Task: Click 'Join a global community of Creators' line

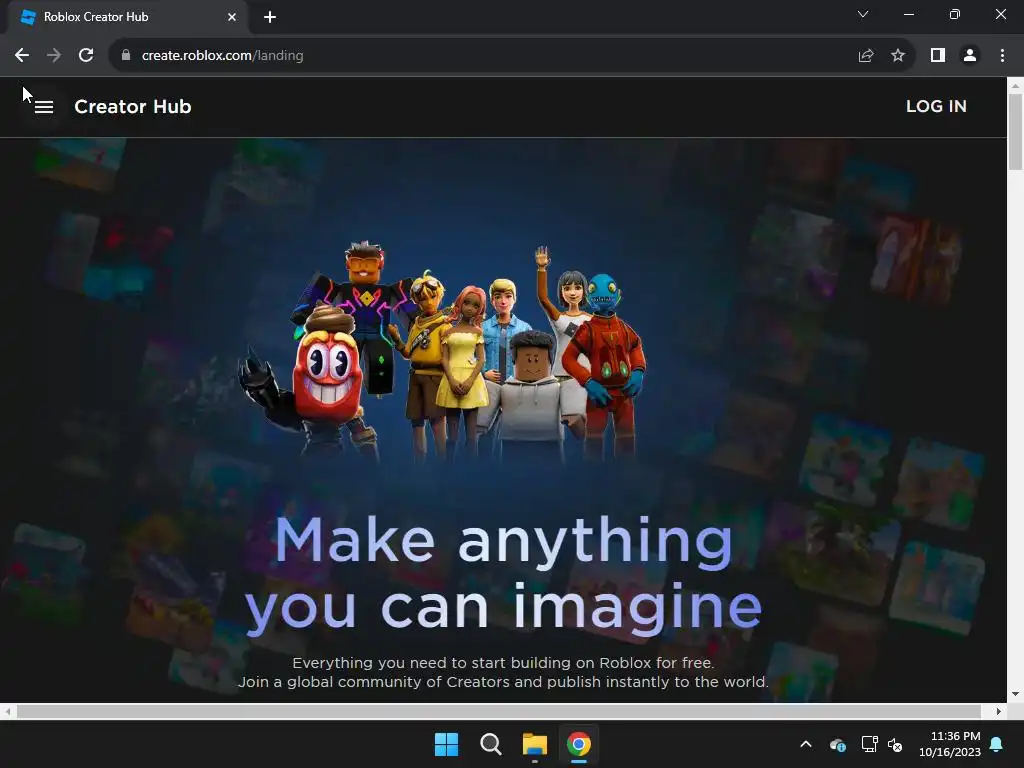Action: coord(504,682)
